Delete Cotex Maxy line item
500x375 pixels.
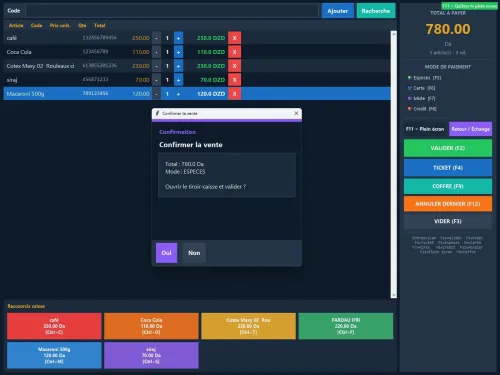click(x=234, y=66)
